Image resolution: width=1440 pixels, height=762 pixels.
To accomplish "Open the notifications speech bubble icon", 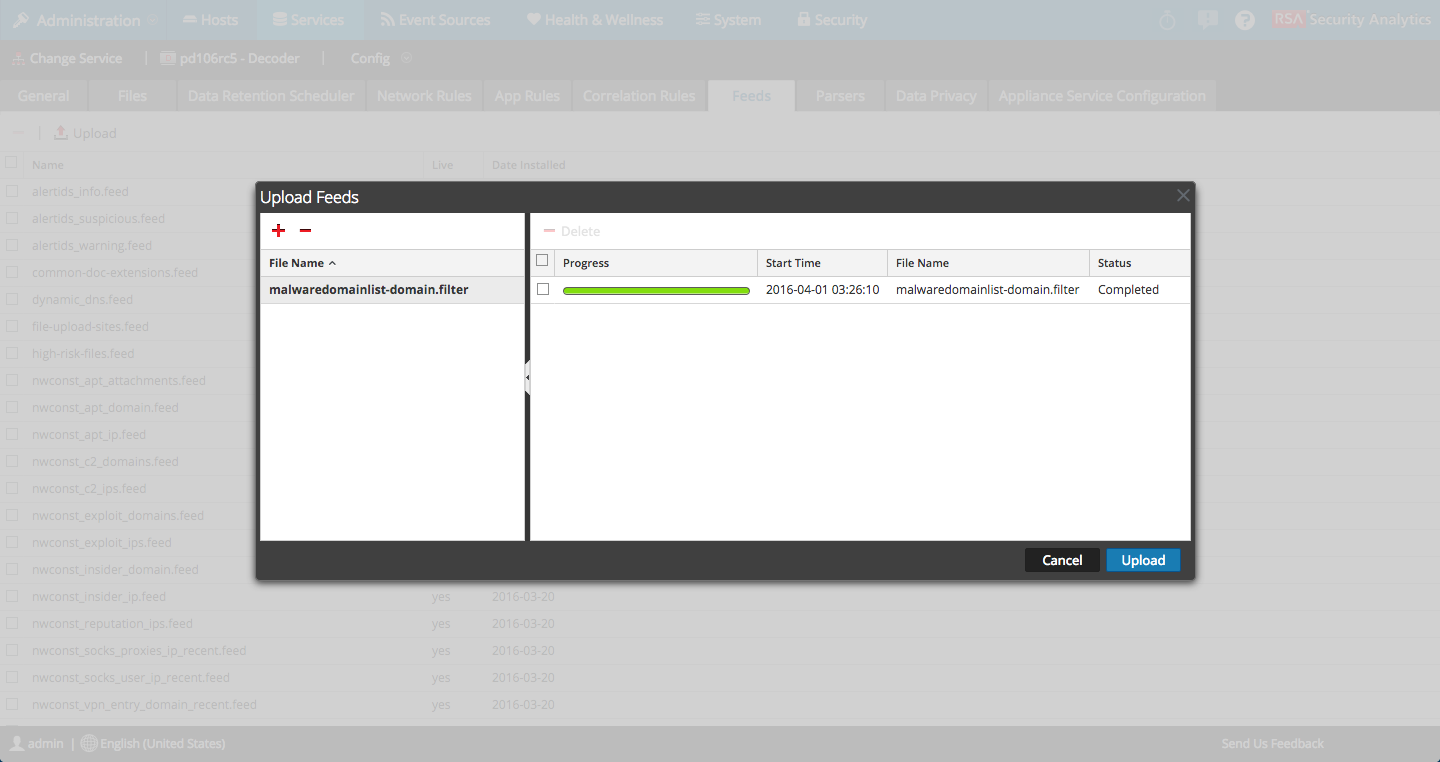I will (1207, 20).
